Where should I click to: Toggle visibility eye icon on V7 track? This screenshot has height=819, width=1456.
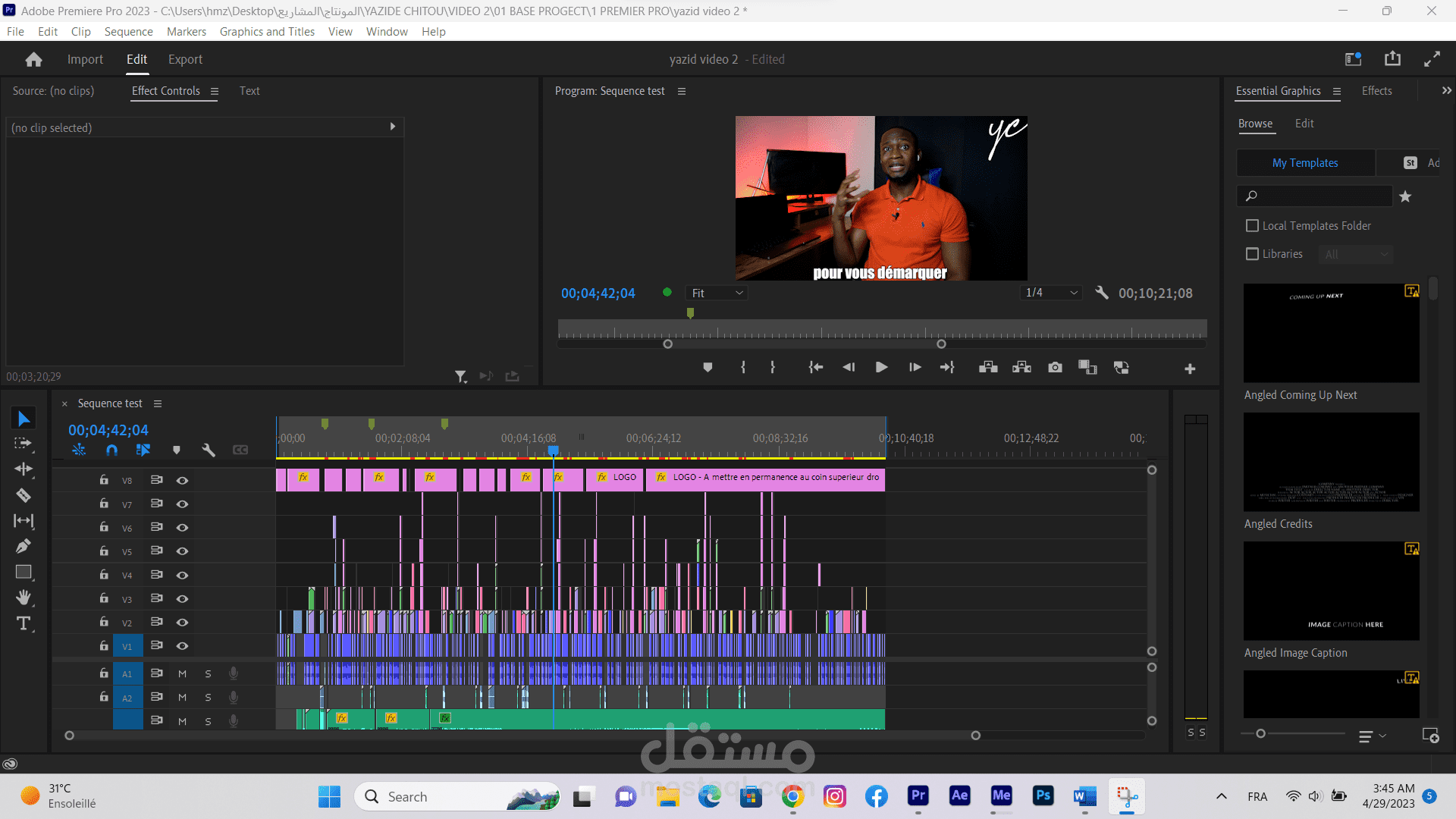pyautogui.click(x=181, y=503)
